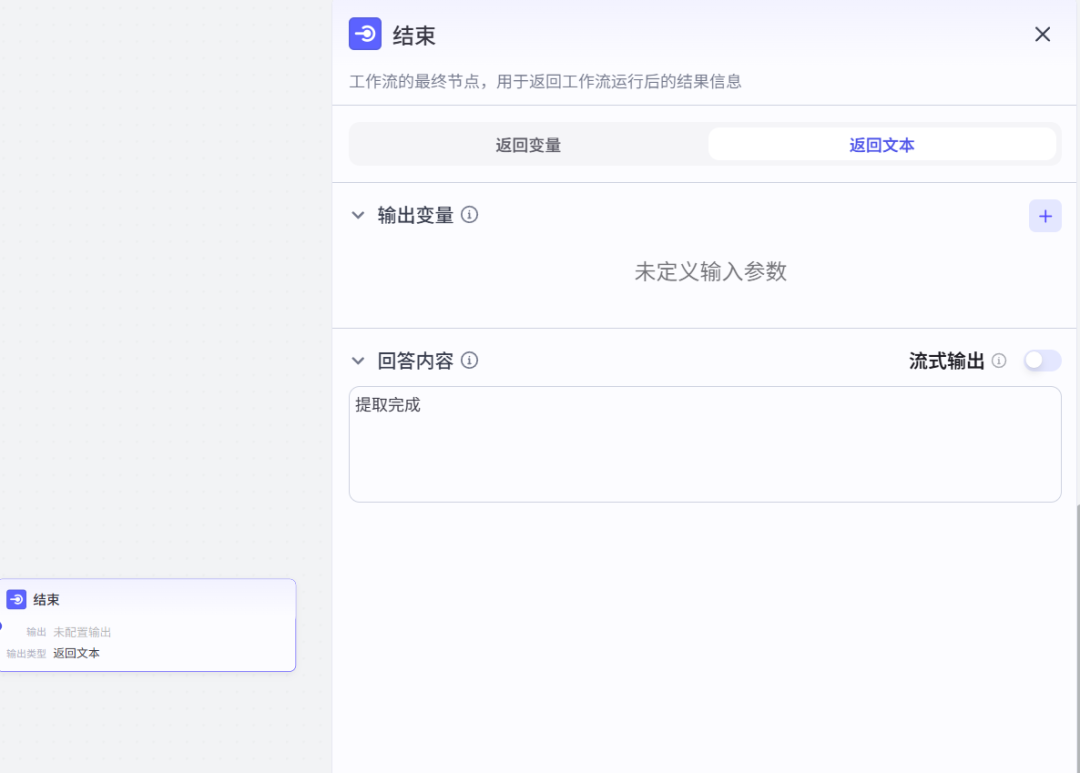Select the 返回文本 tab
Screen dimensions: 1080x773
click(x=882, y=145)
